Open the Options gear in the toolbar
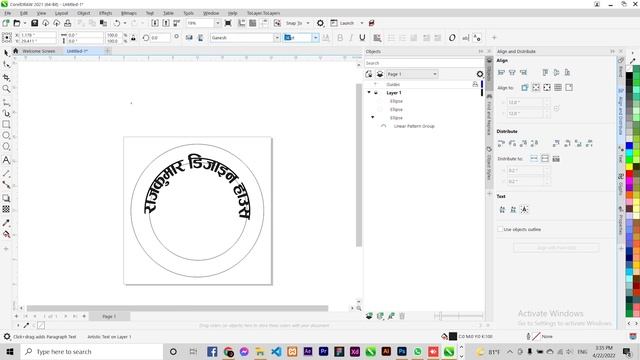This screenshot has width=640, height=360. [320, 23]
